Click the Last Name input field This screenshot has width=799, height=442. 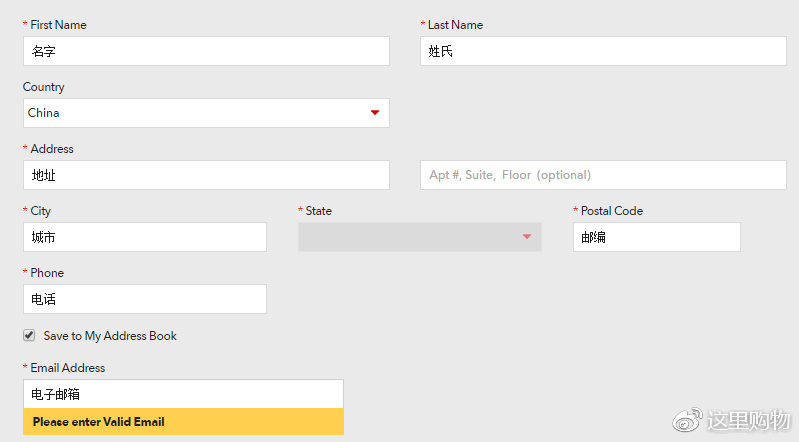coord(603,51)
